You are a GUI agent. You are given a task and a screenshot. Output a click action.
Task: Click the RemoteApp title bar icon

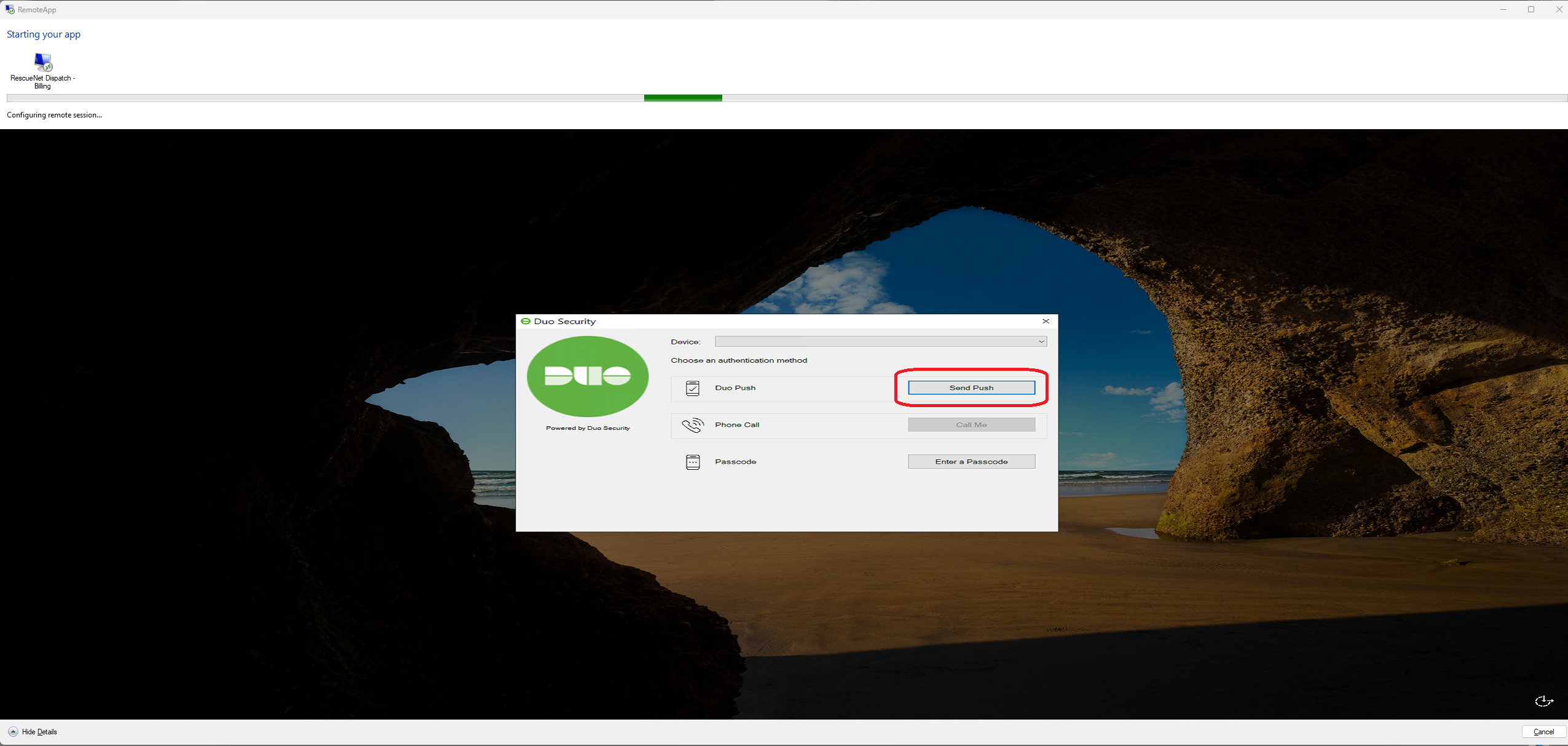[x=10, y=9]
